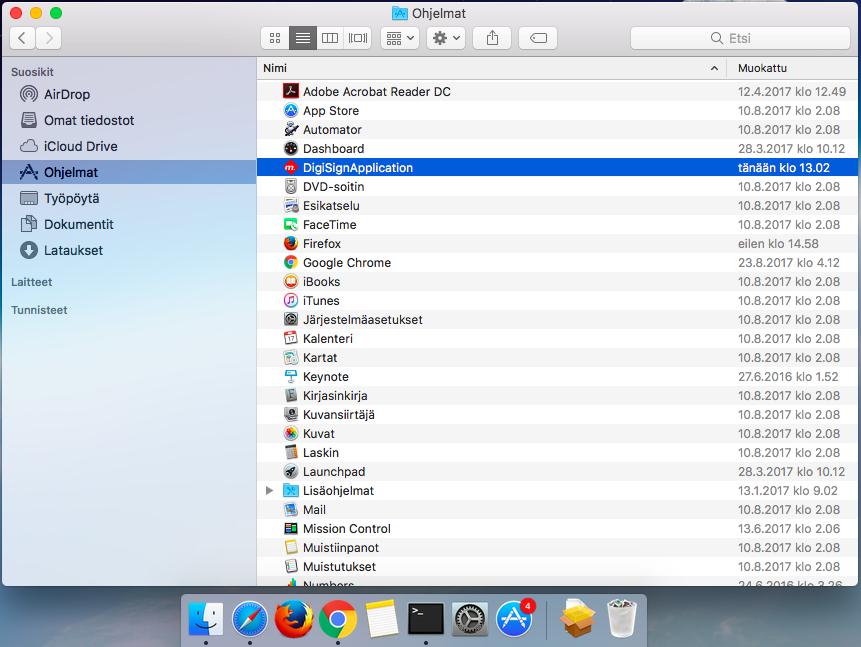Click the date "12.4.2017 klo 12.49"

tap(792, 91)
